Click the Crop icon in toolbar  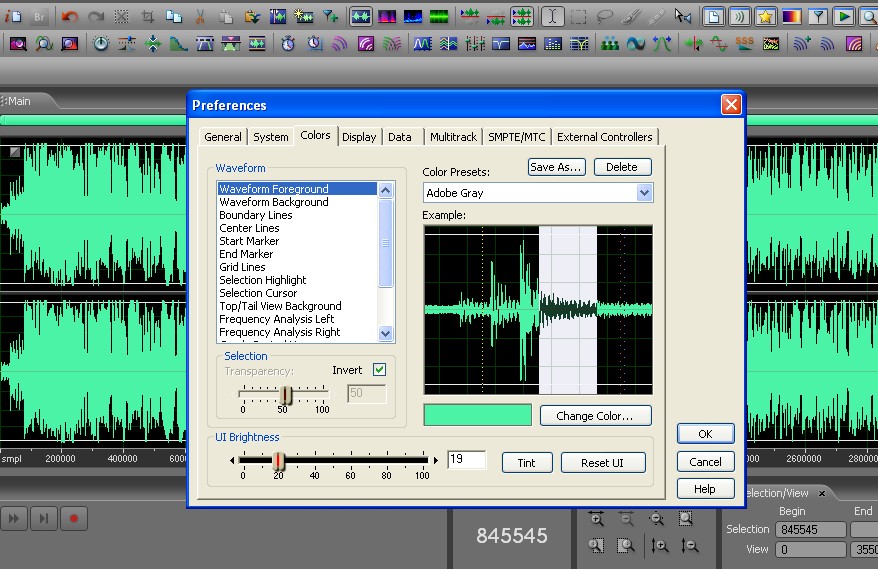point(147,17)
